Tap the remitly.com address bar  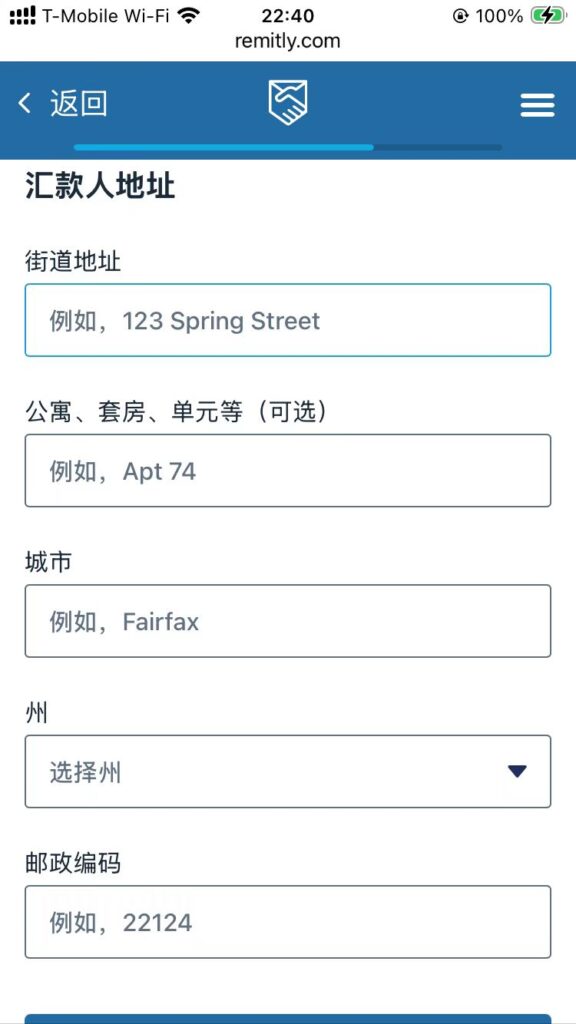(288, 41)
